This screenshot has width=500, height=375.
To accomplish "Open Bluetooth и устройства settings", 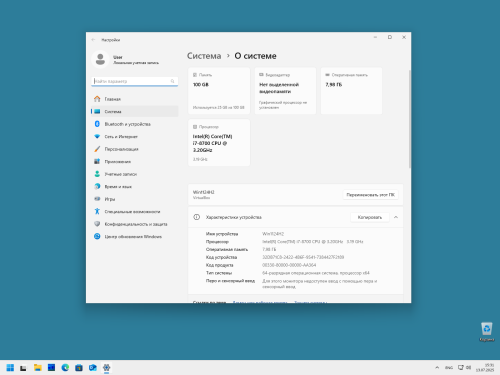I will 134,124.
